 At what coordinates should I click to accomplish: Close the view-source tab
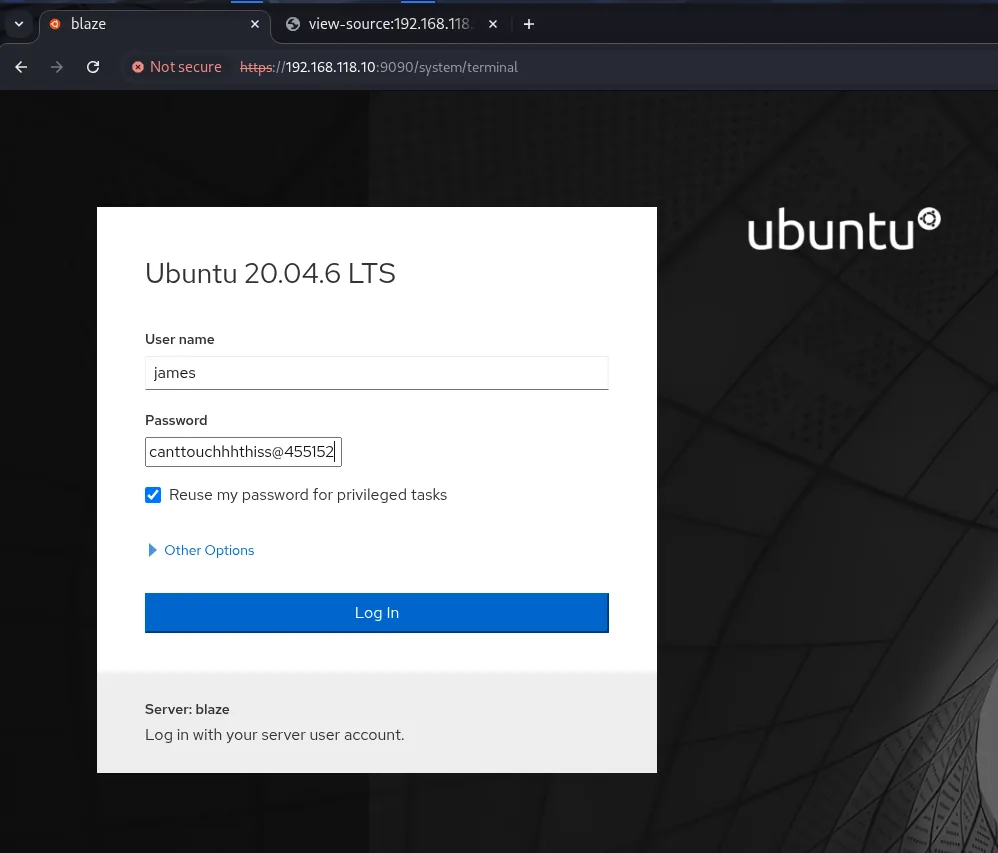click(x=493, y=24)
